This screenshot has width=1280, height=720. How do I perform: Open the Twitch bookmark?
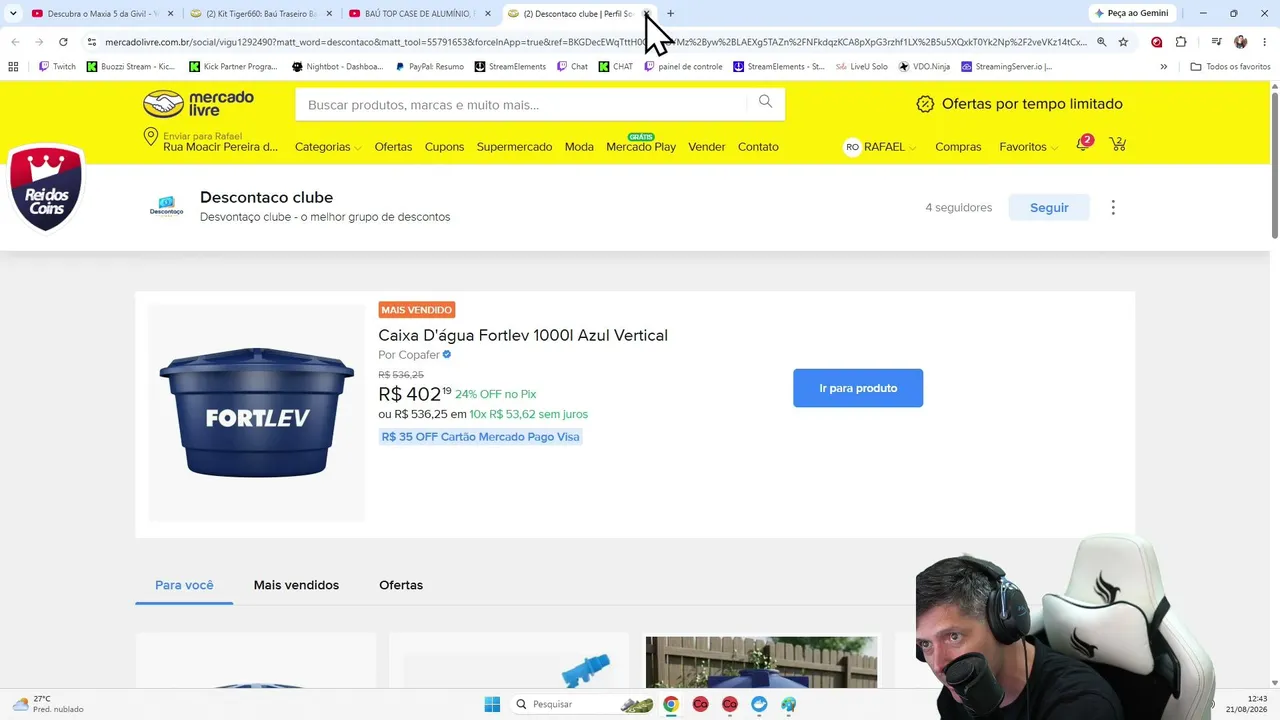coord(57,67)
